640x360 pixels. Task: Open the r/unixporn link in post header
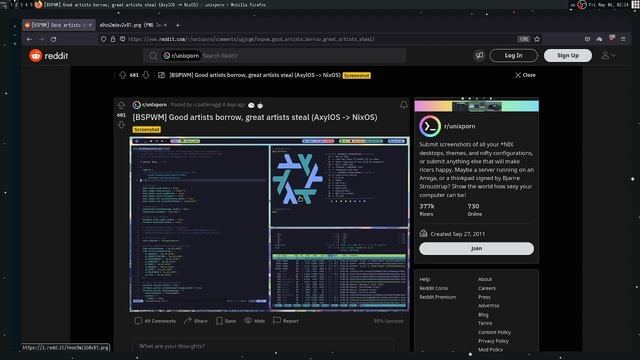[x=154, y=105]
